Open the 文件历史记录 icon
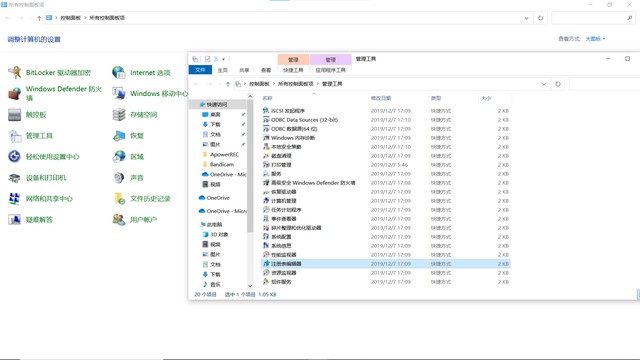640x360 pixels. click(x=119, y=199)
